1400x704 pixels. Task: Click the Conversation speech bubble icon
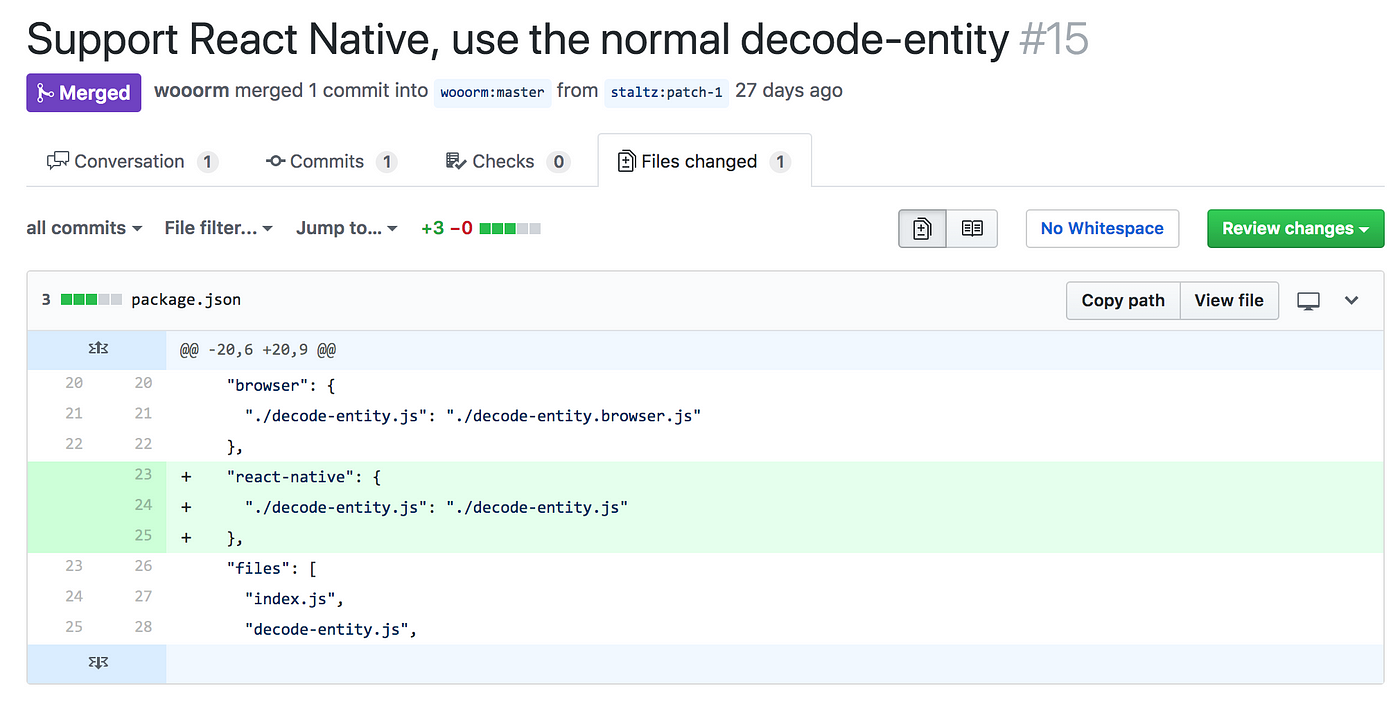coord(58,161)
